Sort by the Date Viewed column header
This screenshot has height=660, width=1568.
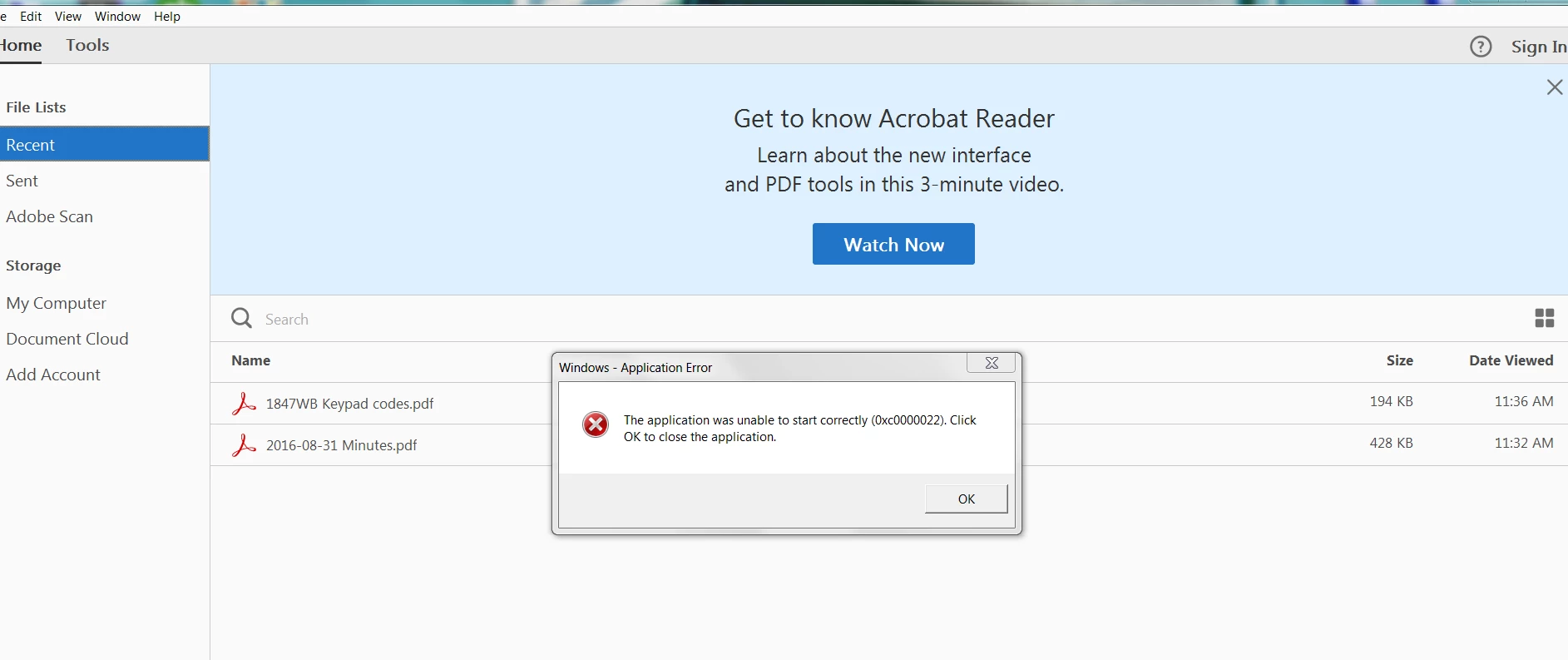pyautogui.click(x=1511, y=360)
